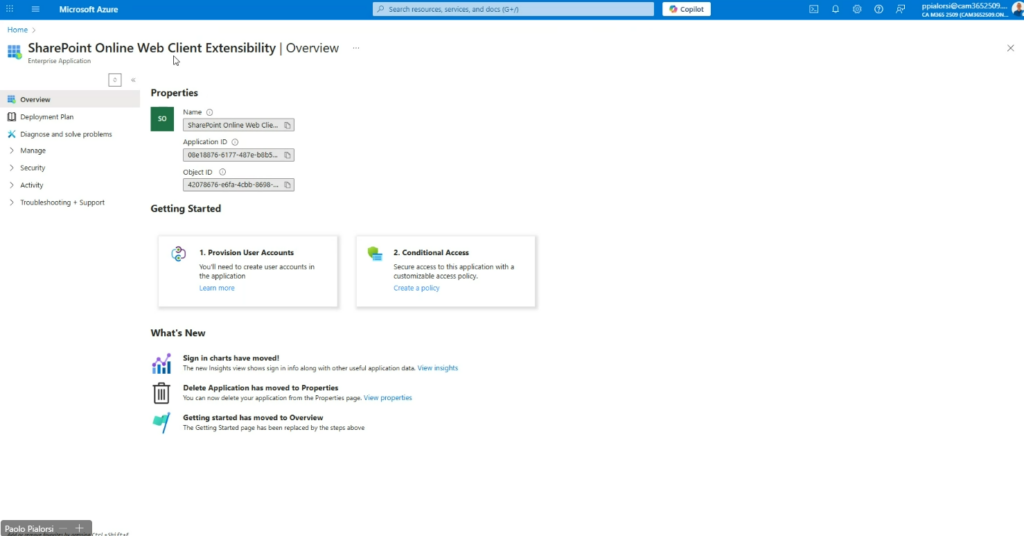Open the app launcher waffle icon
1024x536 pixels.
tap(10, 9)
